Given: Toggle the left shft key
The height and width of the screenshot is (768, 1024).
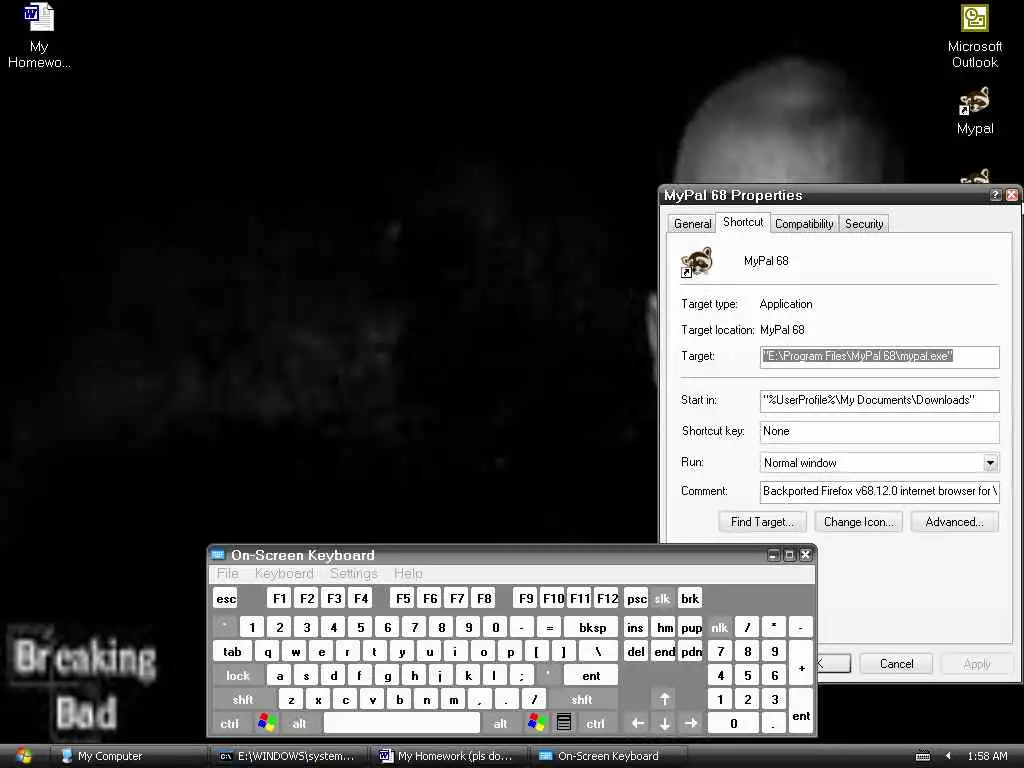Looking at the screenshot, I should (243, 699).
